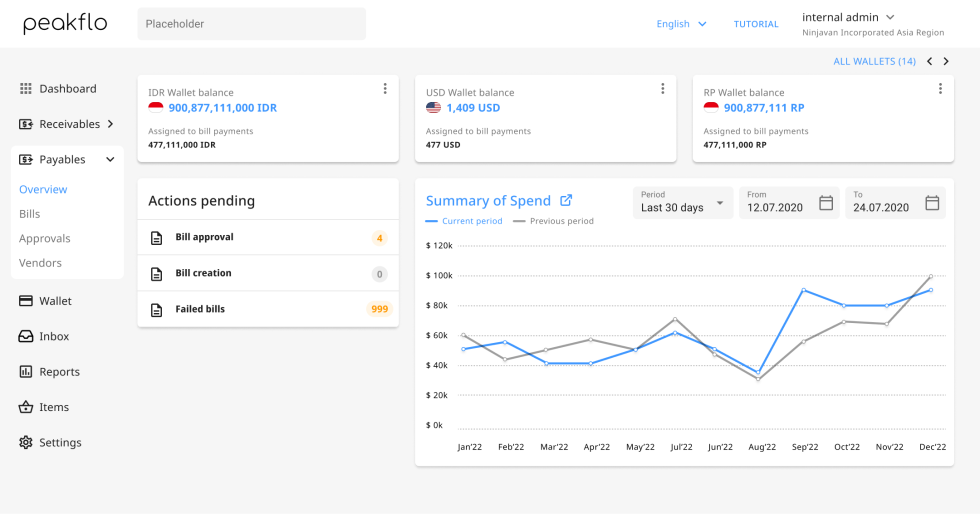The image size is (980, 514).
Task: Click the ALL WALLETS (14) link
Action: pos(874,62)
